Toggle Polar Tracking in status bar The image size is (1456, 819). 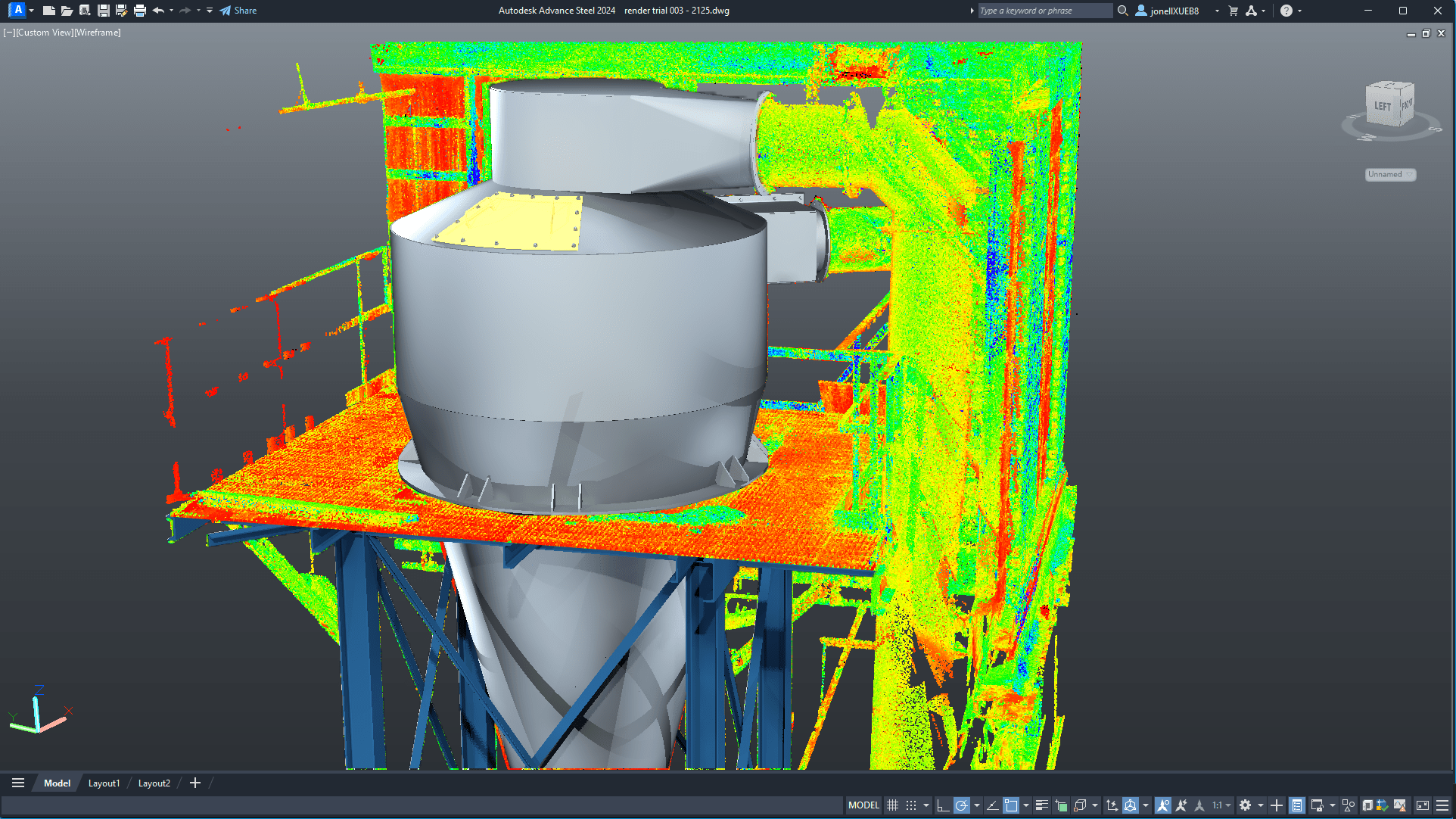(x=961, y=805)
